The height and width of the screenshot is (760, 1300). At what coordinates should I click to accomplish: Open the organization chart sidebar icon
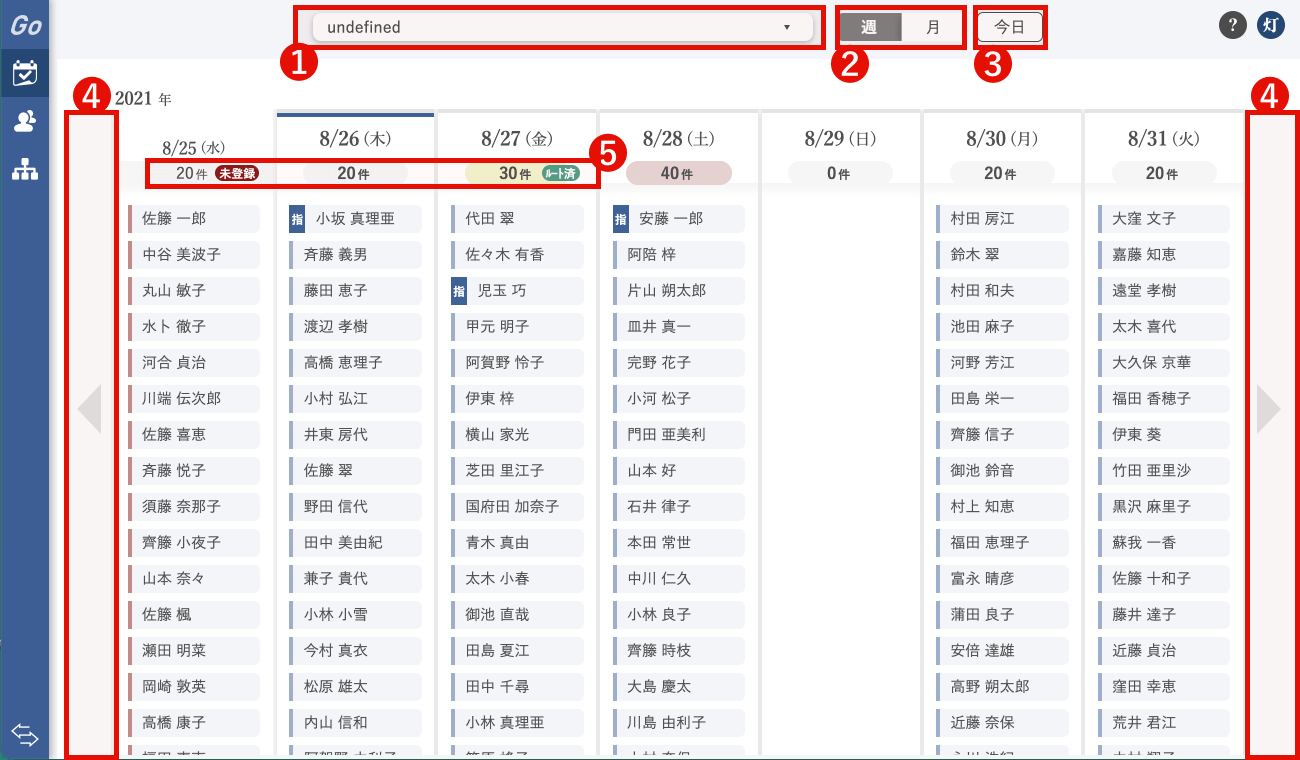25,169
